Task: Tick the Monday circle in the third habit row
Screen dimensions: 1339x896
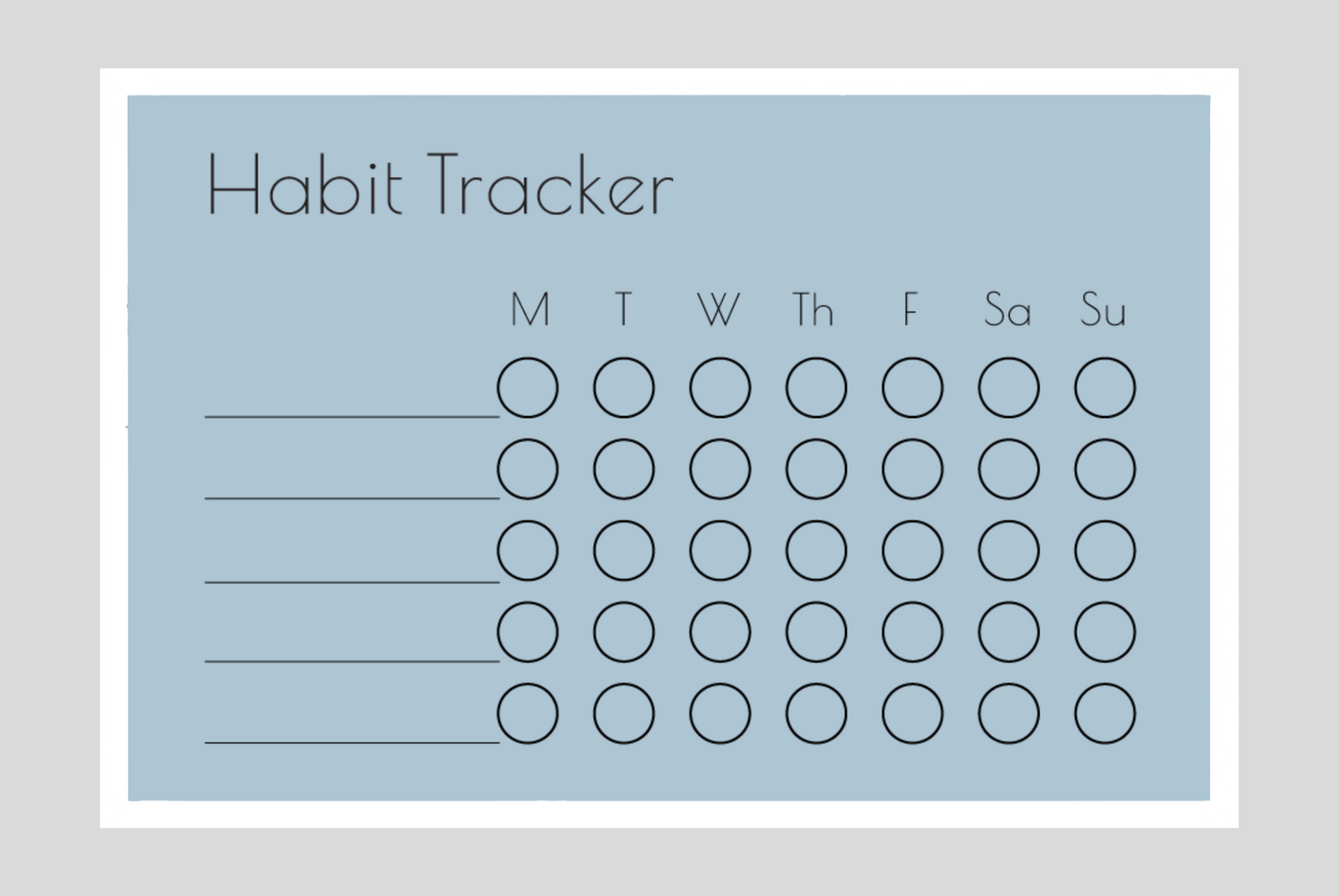Action: point(527,550)
